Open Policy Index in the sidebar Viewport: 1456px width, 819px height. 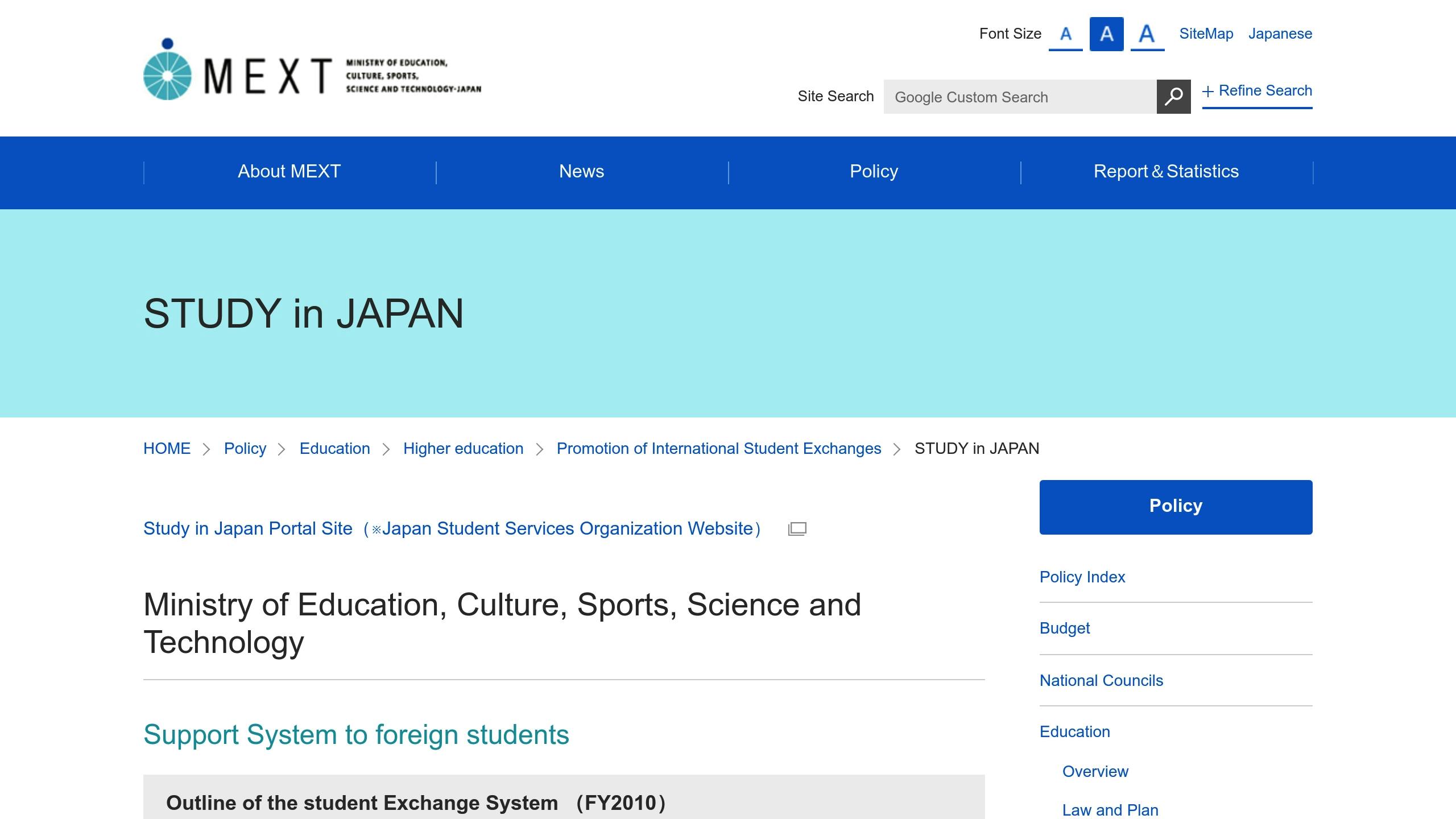click(1082, 577)
